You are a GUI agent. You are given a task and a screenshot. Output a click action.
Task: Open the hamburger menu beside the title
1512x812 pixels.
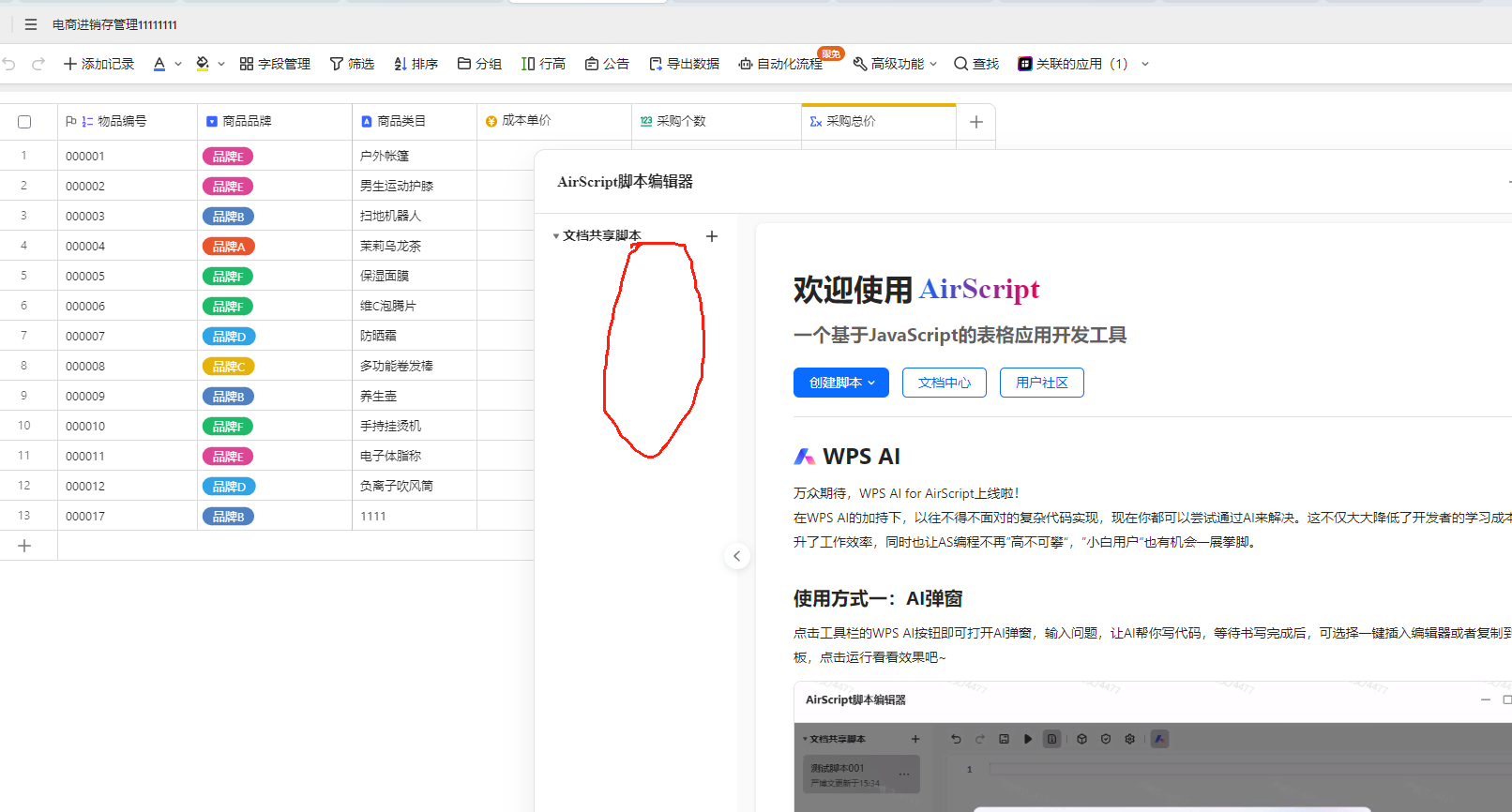(x=31, y=24)
